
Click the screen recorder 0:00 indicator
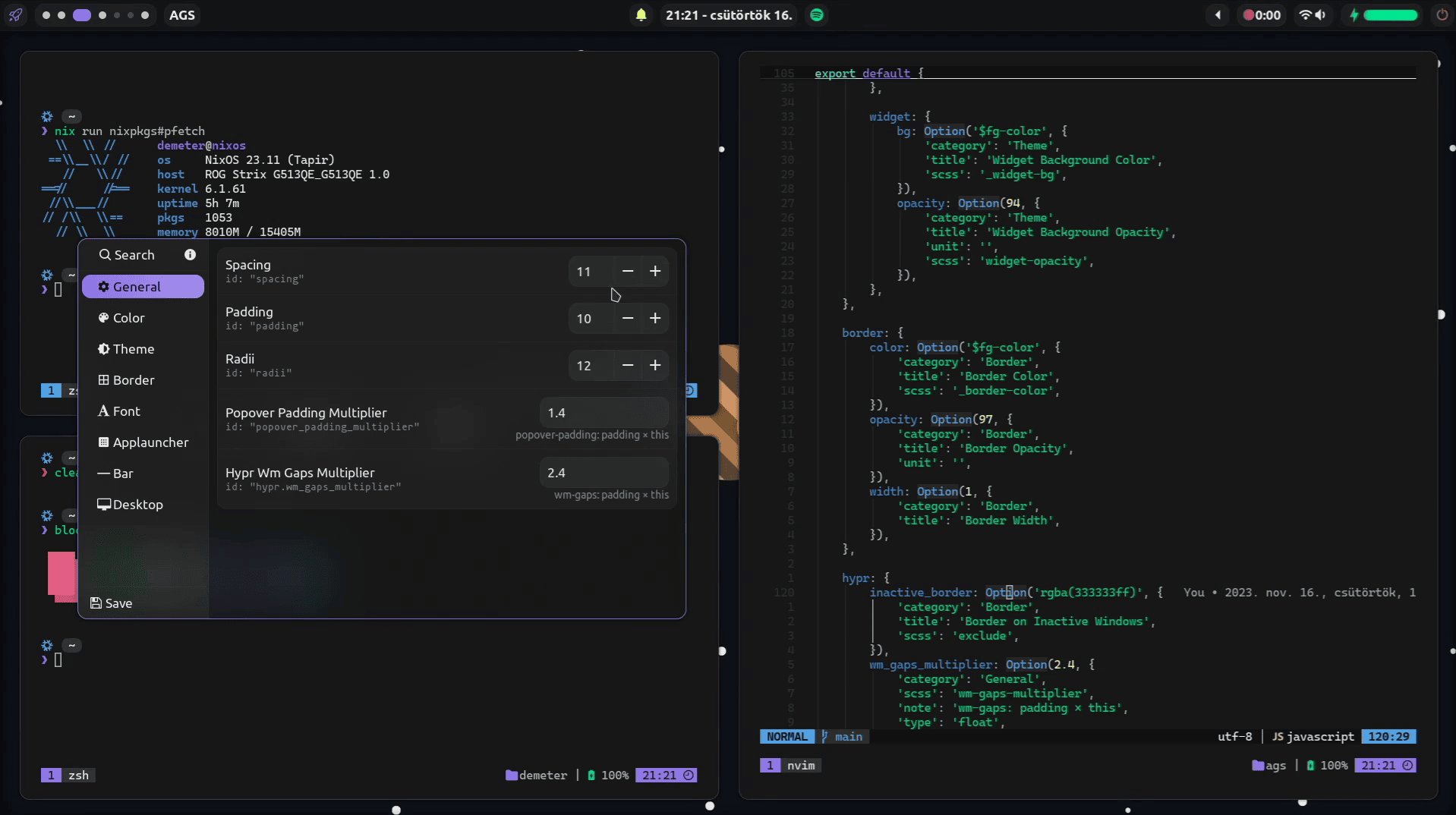pyautogui.click(x=1261, y=15)
